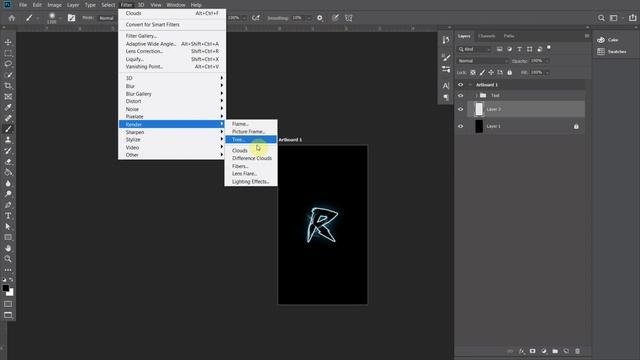Viewport: 640px width, 360px height.
Task: Toggle lock image pixels brush icon
Action: [482, 72]
